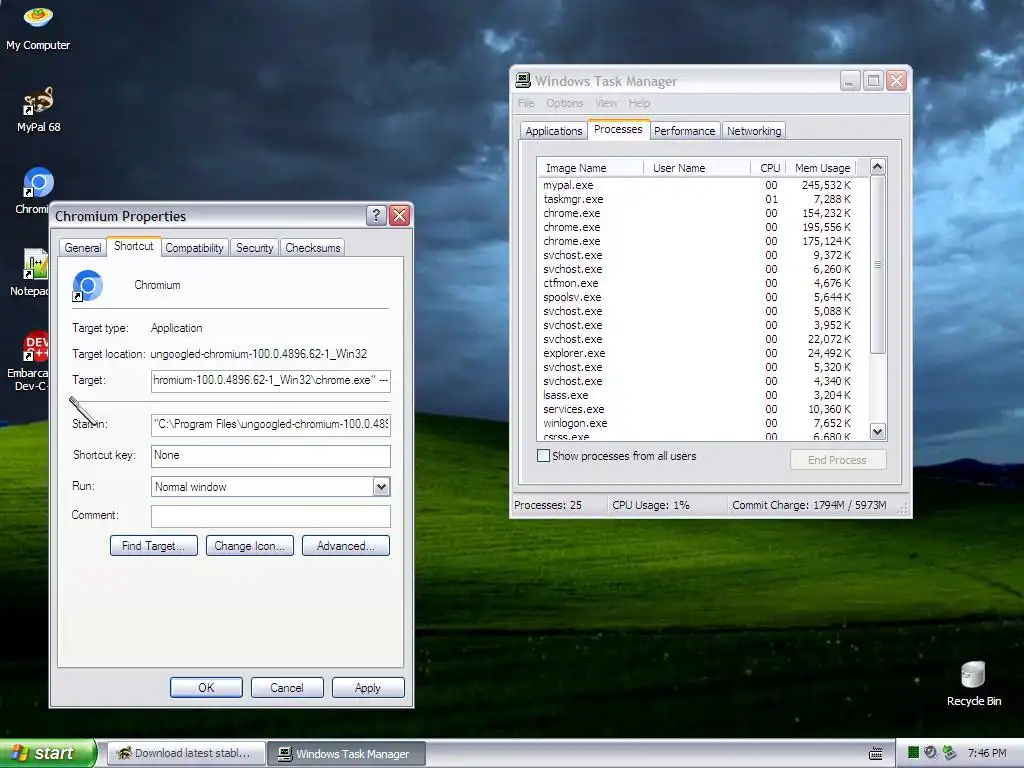Click the green CPU meter tray icon
The height and width of the screenshot is (768, 1024).
click(913, 753)
